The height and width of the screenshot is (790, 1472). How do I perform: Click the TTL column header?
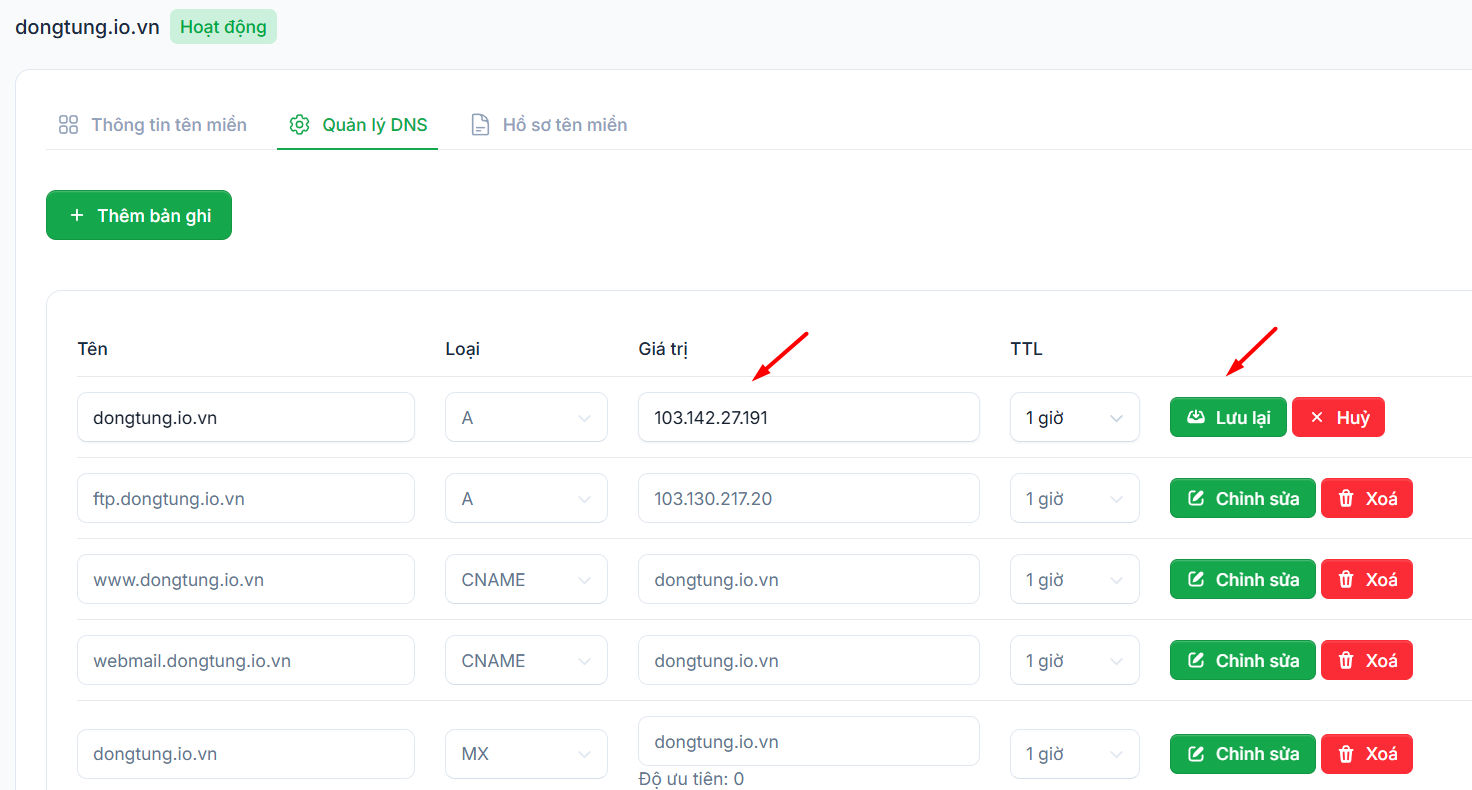tap(1026, 349)
